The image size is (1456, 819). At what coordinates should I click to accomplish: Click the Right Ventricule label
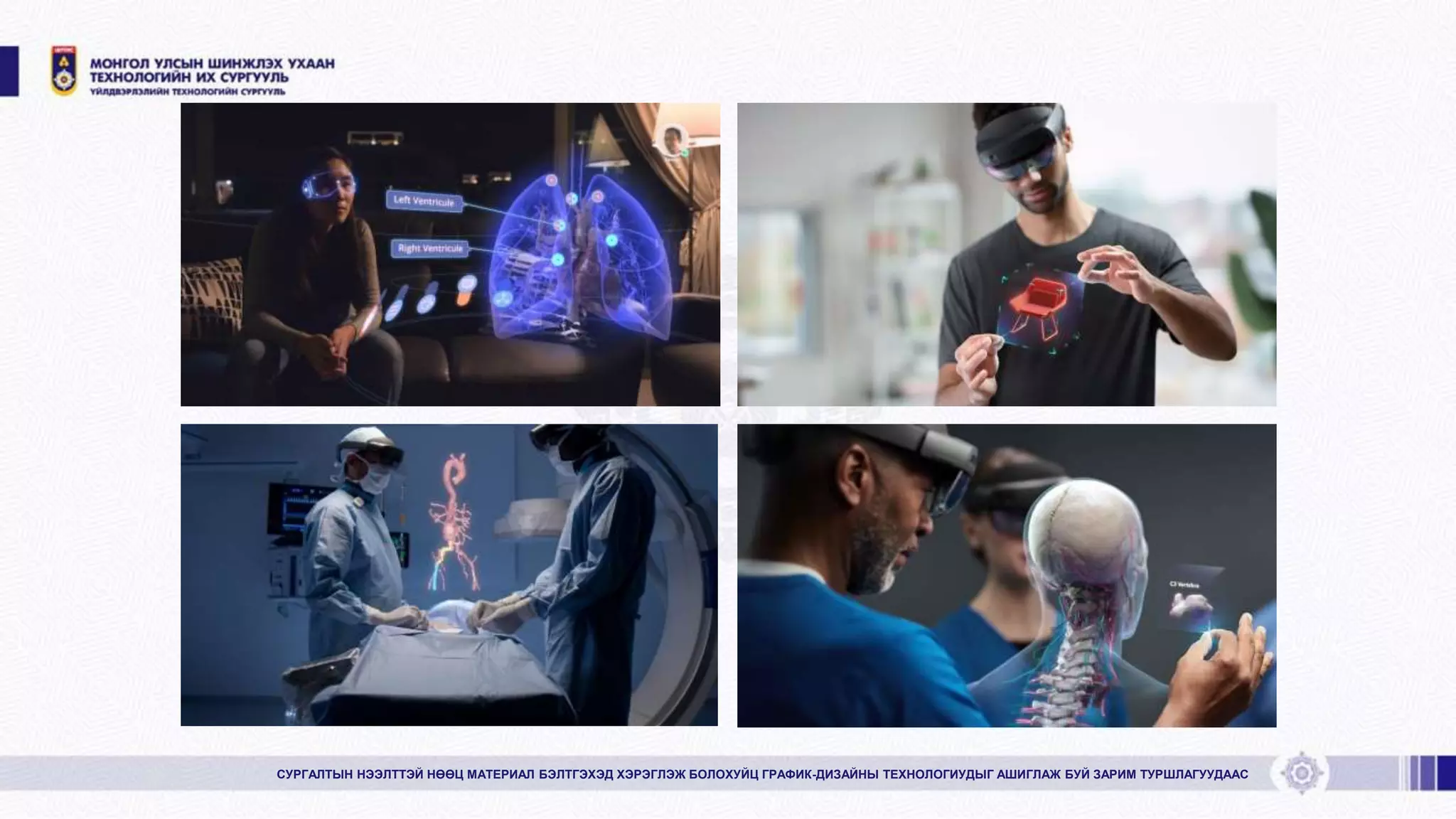coord(430,248)
